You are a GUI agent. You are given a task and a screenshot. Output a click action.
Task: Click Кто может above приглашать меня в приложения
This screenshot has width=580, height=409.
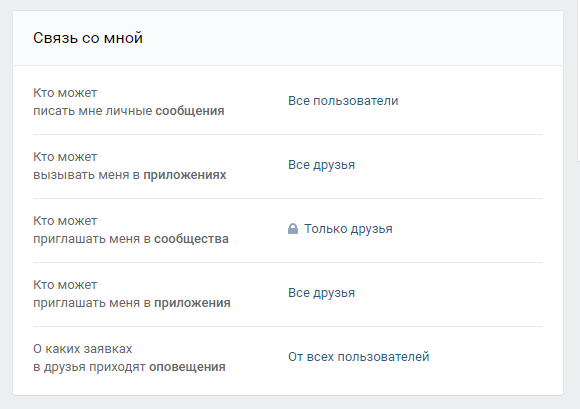[x=65, y=284]
